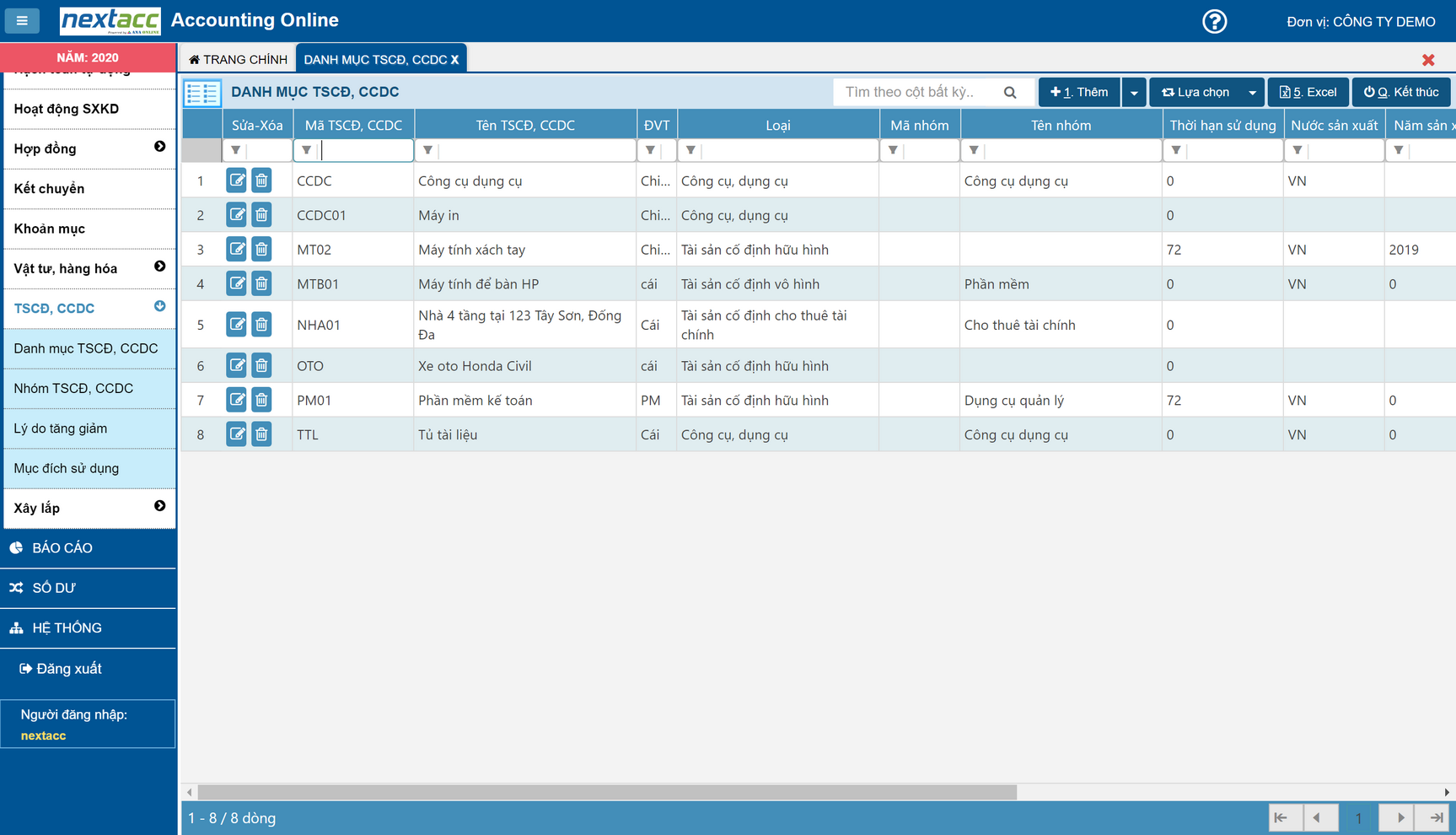Click the search any column field
Screen dimensions: 1456x835
point(919,92)
